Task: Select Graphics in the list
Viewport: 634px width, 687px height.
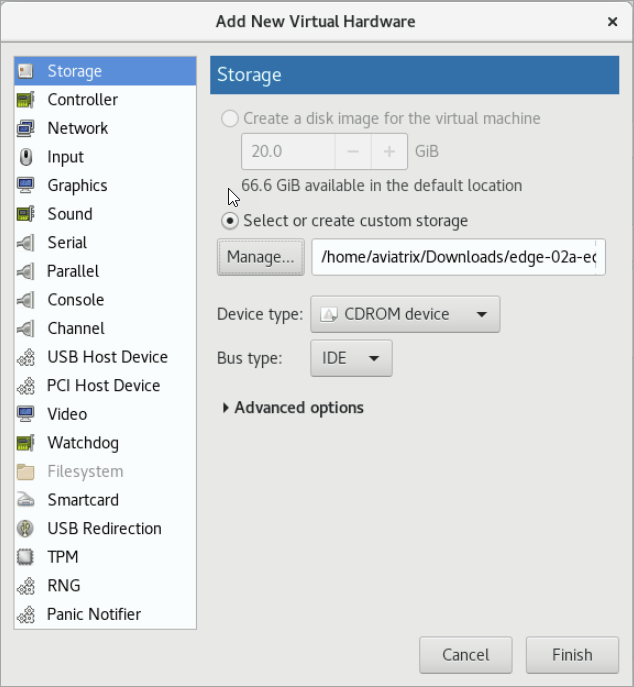Action: point(105,185)
